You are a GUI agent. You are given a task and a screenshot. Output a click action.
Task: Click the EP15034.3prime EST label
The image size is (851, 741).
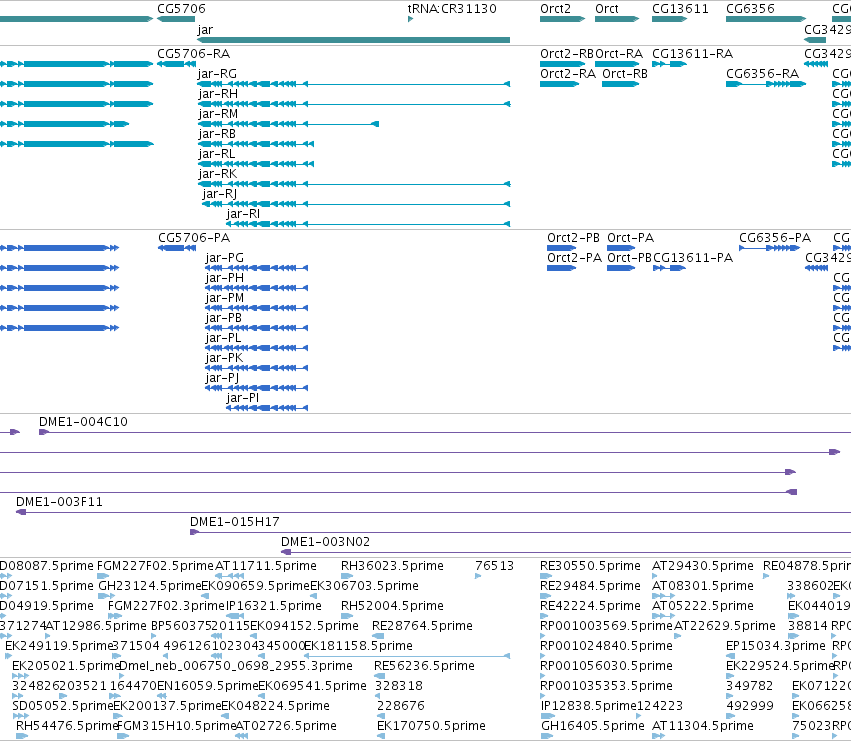coord(776,646)
